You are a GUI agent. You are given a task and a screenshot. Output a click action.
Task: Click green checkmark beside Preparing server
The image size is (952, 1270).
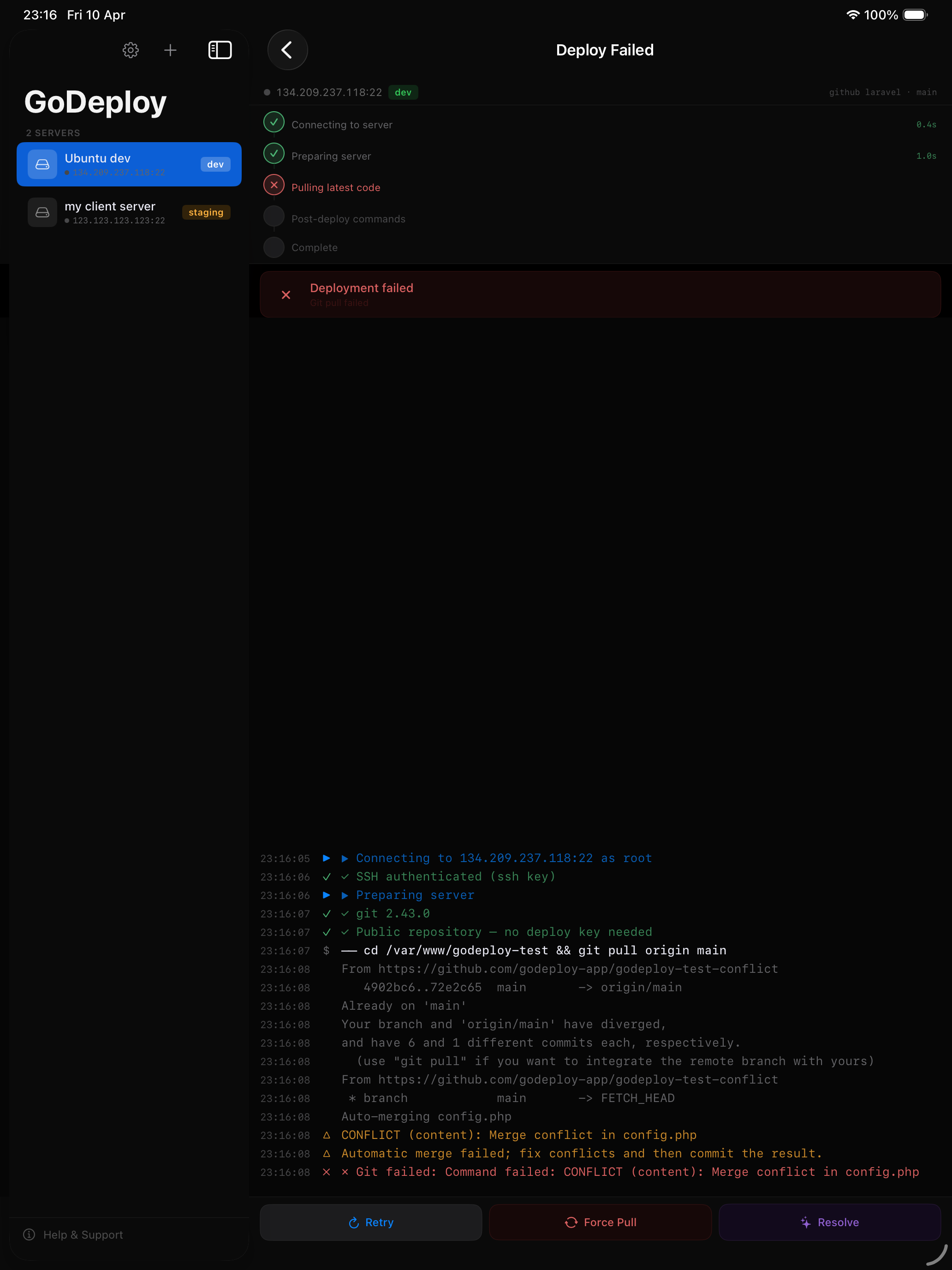[274, 154]
